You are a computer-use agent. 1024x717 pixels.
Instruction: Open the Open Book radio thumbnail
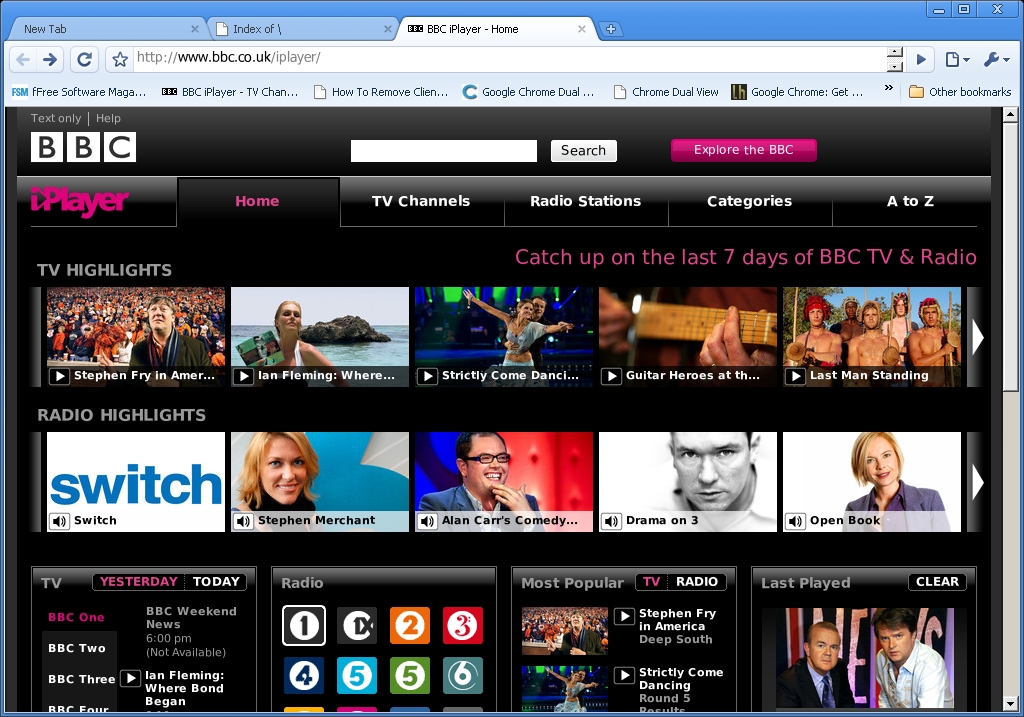[x=872, y=482]
